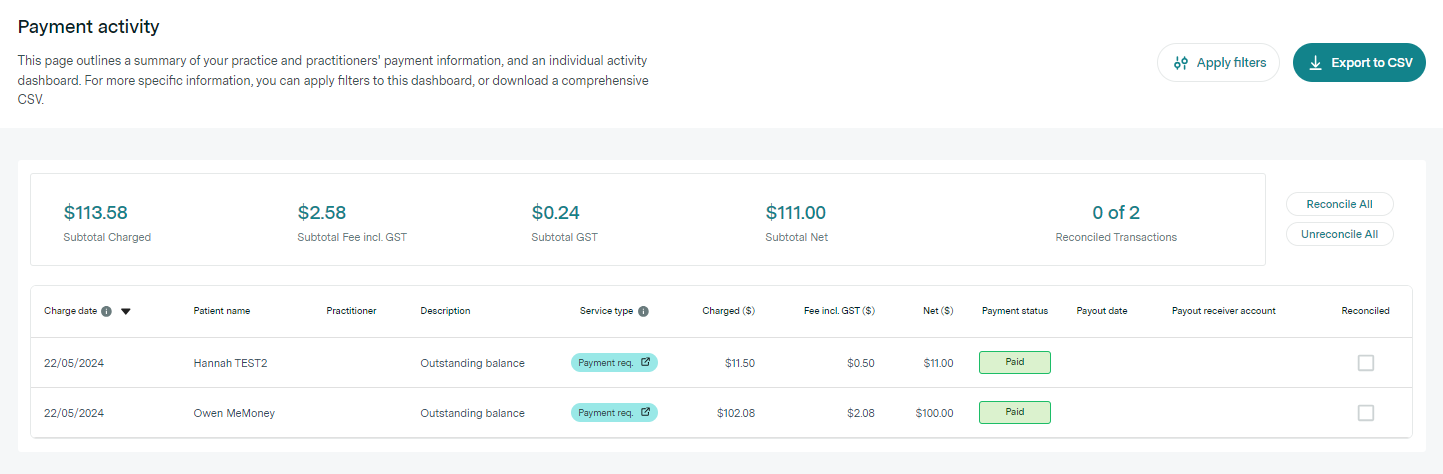Viewport: 1443px width, 474px height.
Task: Open external link icon in Hannah's Payment req. badge
Action: 645,362
